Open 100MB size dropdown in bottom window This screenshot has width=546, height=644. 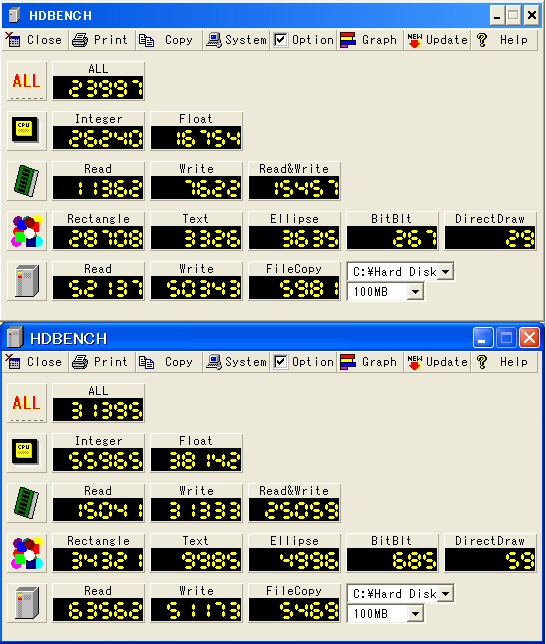coord(415,614)
